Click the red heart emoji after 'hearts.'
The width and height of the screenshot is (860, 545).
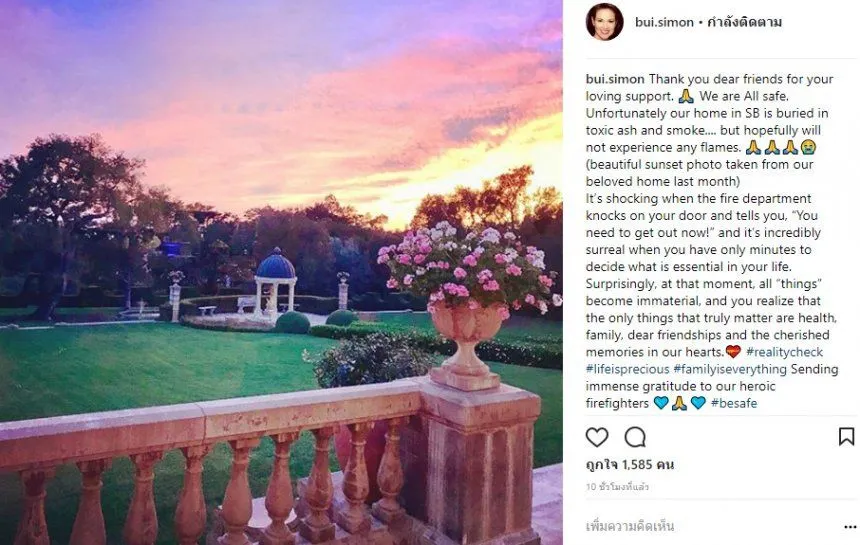point(733,352)
